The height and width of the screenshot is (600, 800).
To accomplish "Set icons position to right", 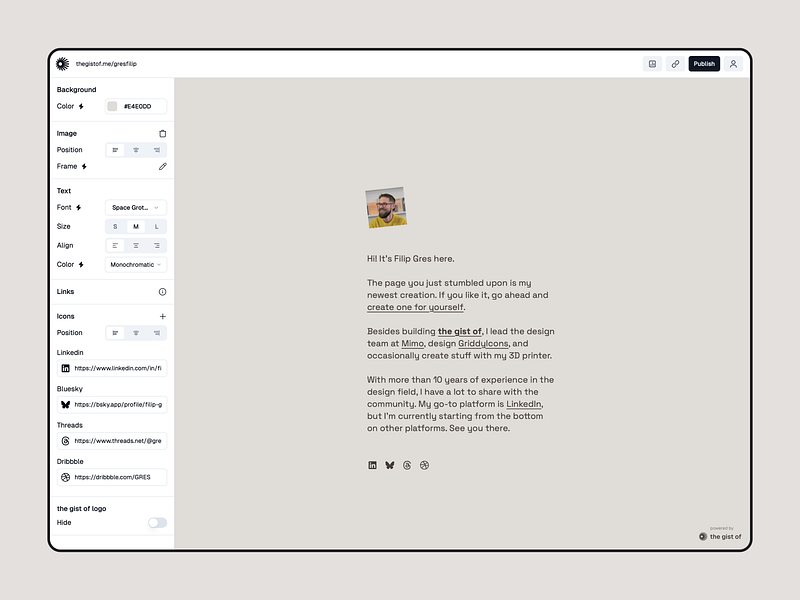I will point(157,333).
